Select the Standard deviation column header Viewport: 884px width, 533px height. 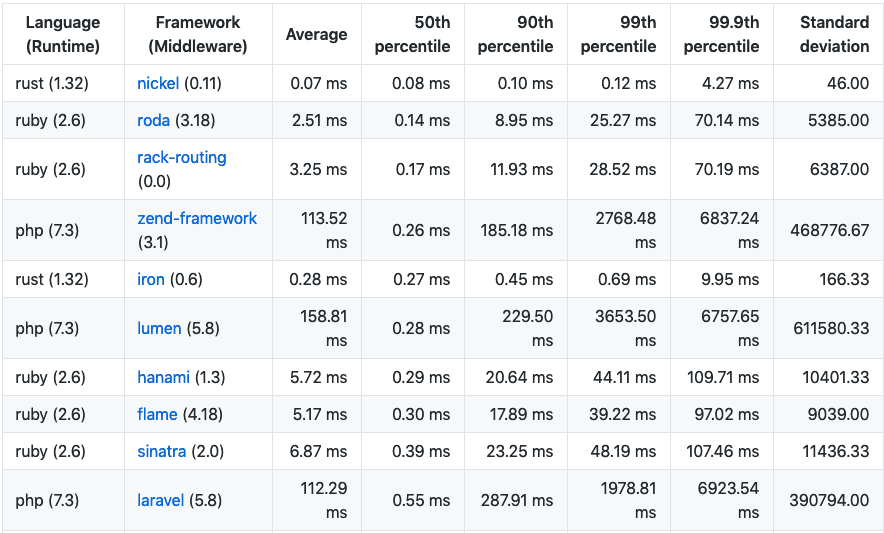(828, 34)
